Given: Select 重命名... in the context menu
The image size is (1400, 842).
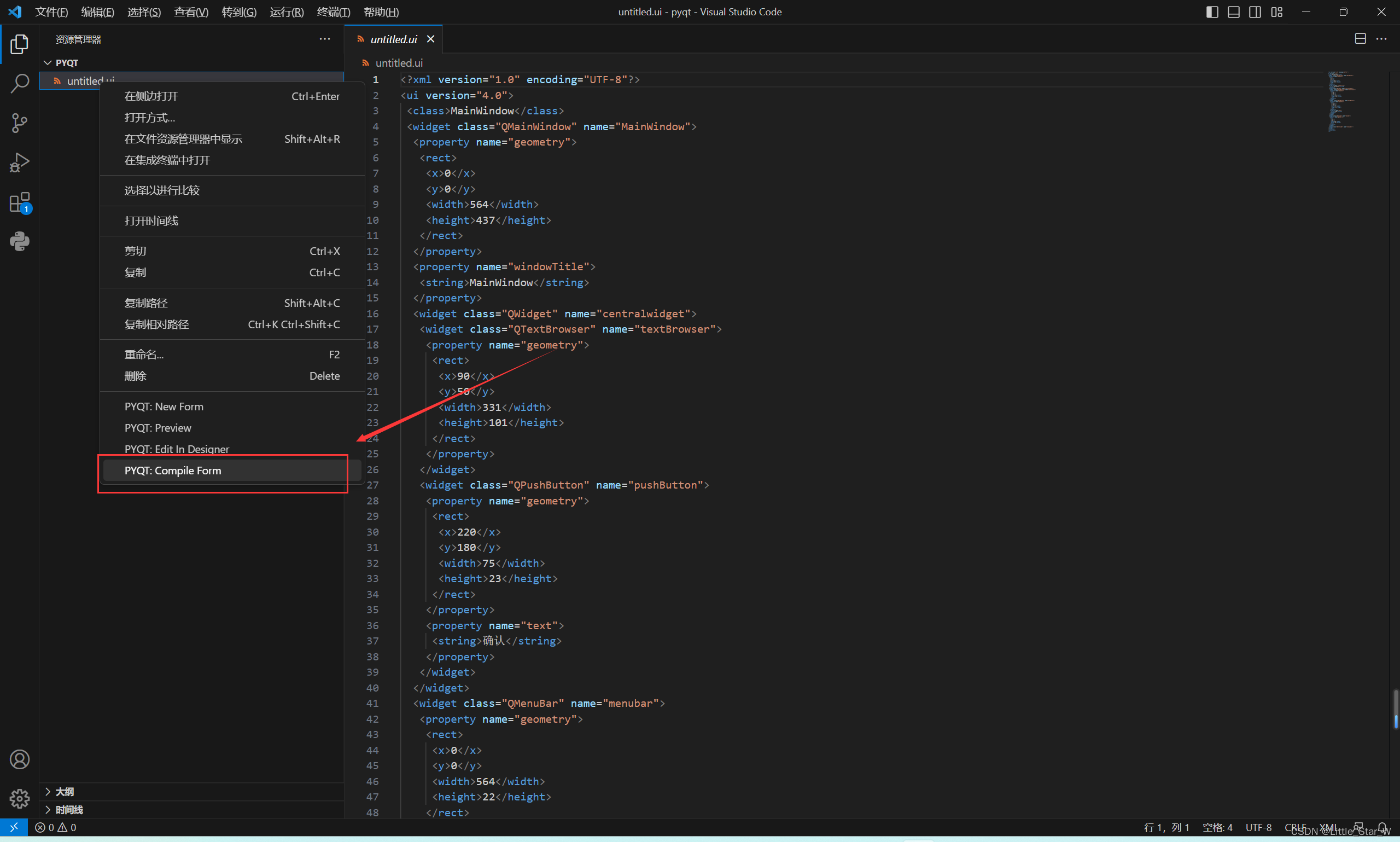Looking at the screenshot, I should click(x=232, y=355).
